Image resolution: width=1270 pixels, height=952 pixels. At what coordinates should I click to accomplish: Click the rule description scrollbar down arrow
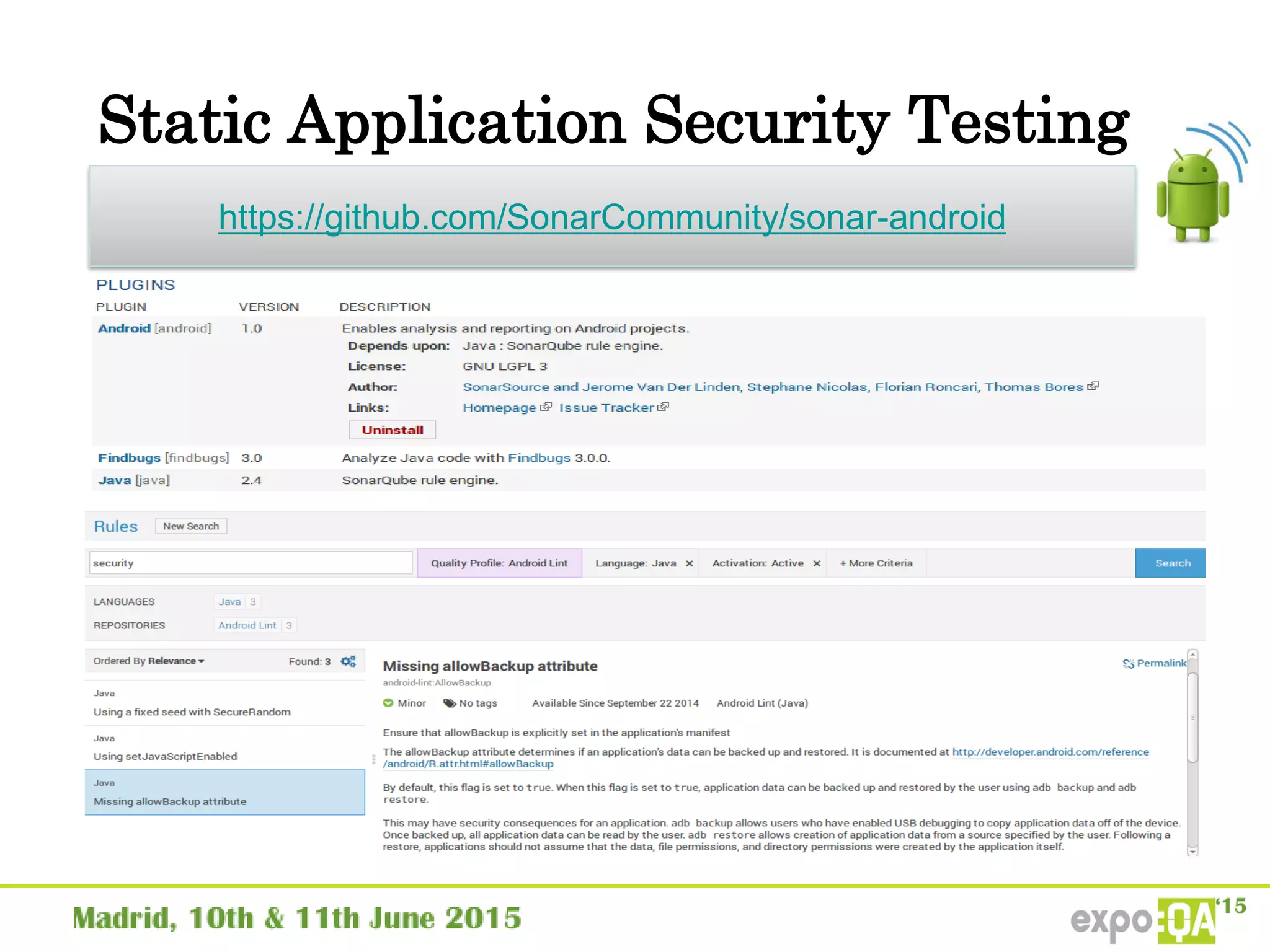point(1192,852)
